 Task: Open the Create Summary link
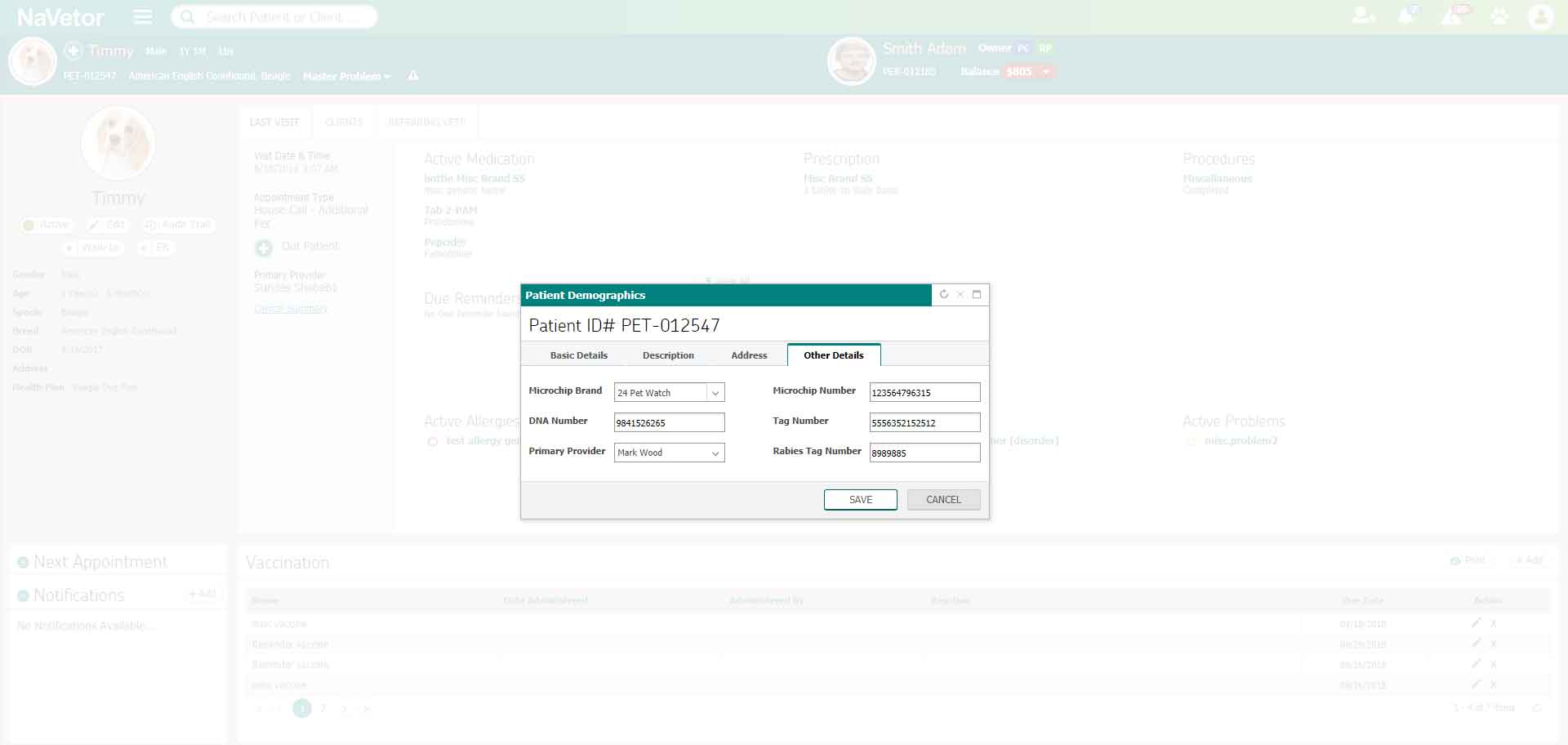point(291,309)
